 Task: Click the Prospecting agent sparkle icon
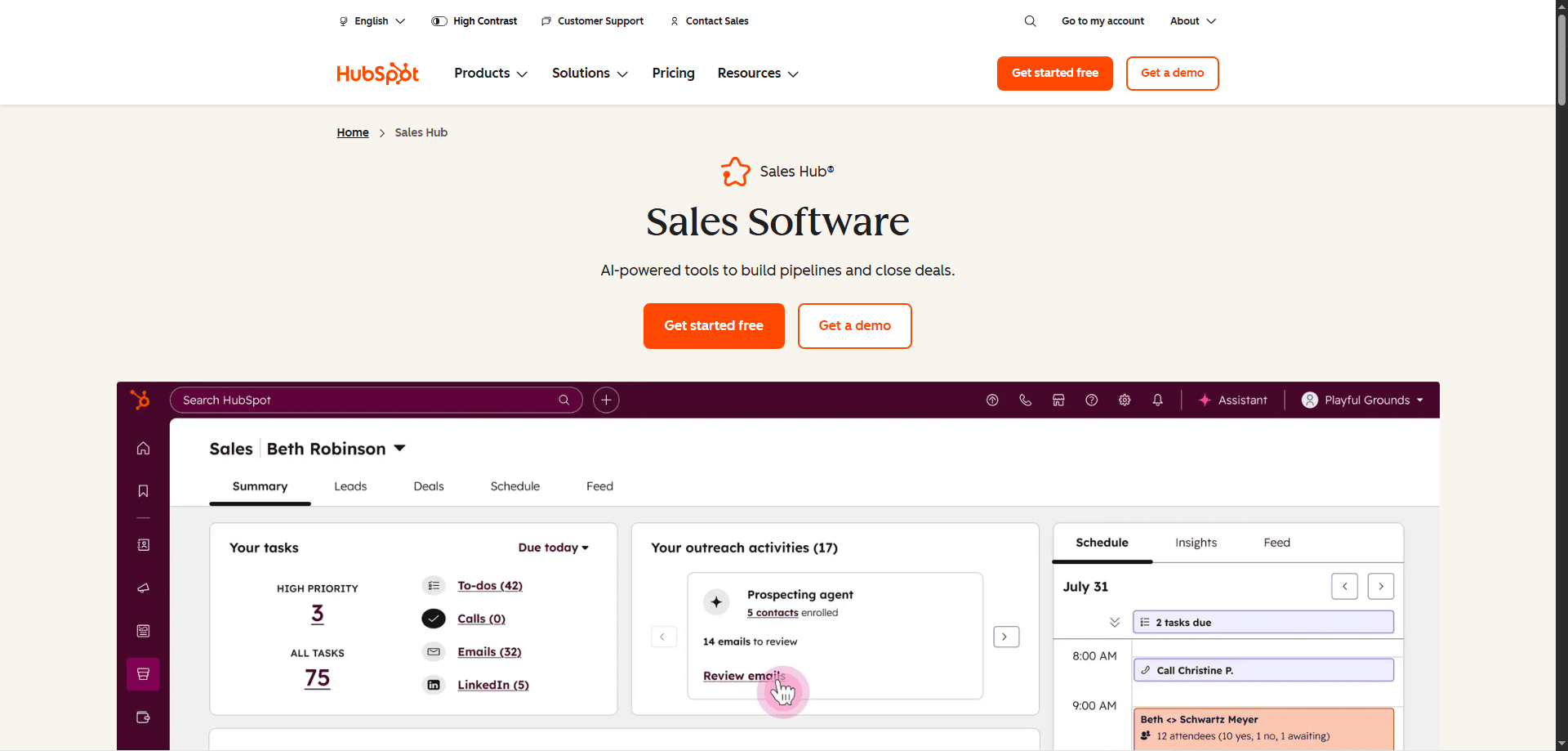(716, 602)
